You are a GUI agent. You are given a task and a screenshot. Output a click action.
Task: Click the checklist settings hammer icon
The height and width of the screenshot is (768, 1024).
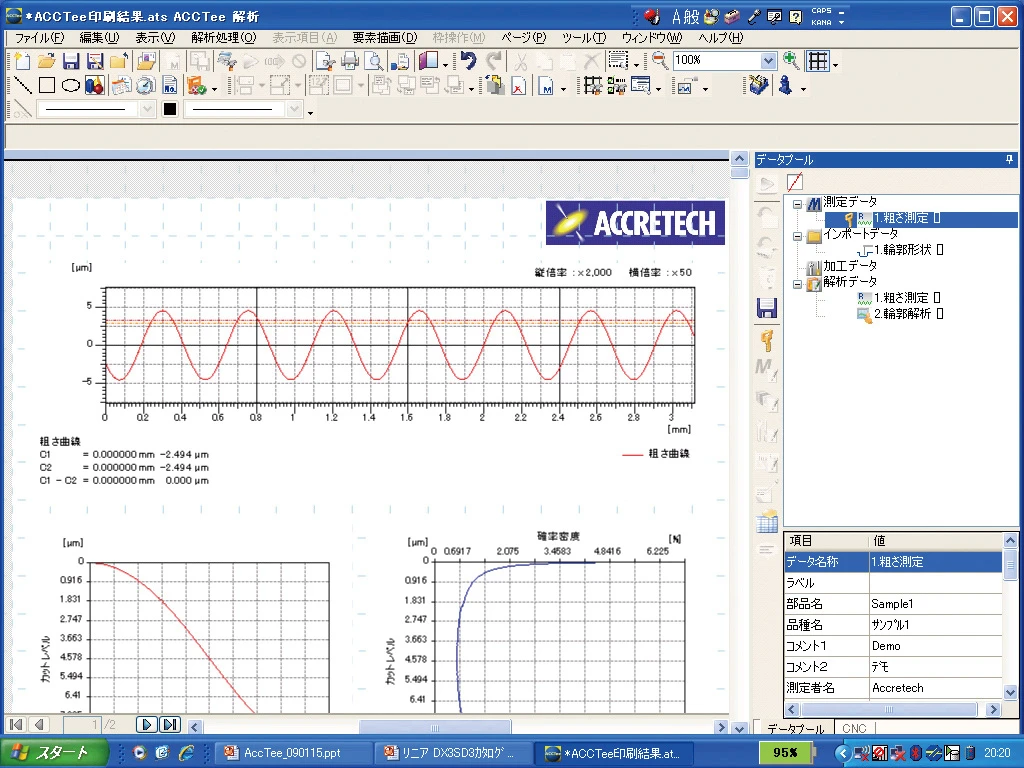pos(616,86)
